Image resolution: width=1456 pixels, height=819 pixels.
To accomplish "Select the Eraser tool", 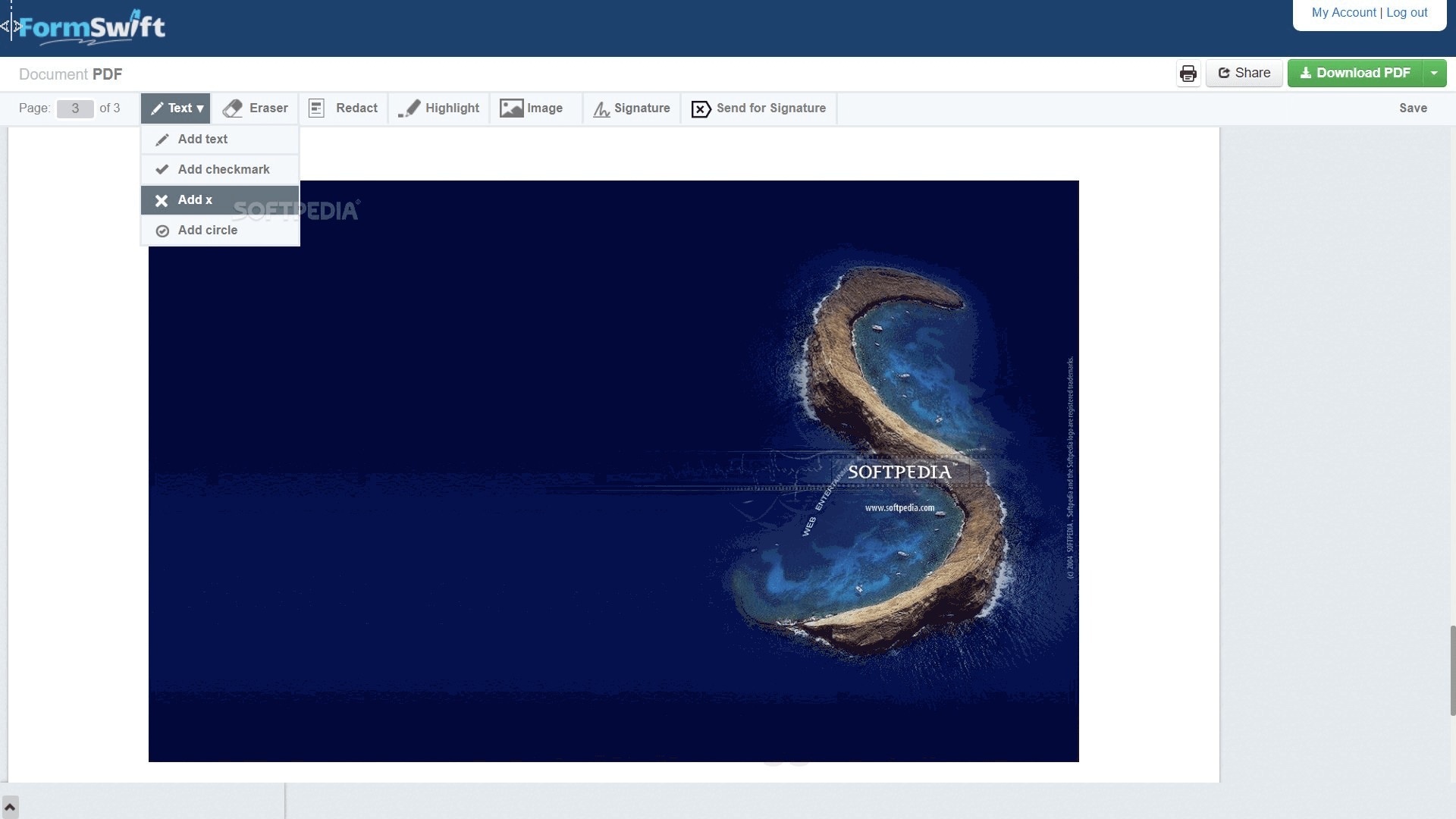I will coord(256,108).
